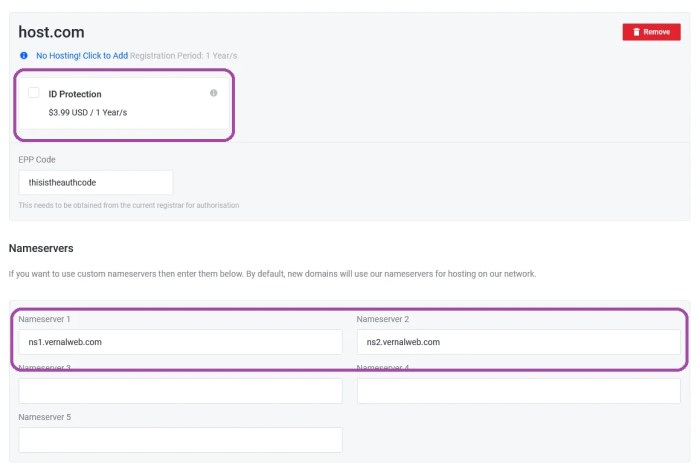Image resolution: width=700 pixels, height=472 pixels.
Task: Click the empty Nameserver 4 field
Action: click(x=518, y=391)
